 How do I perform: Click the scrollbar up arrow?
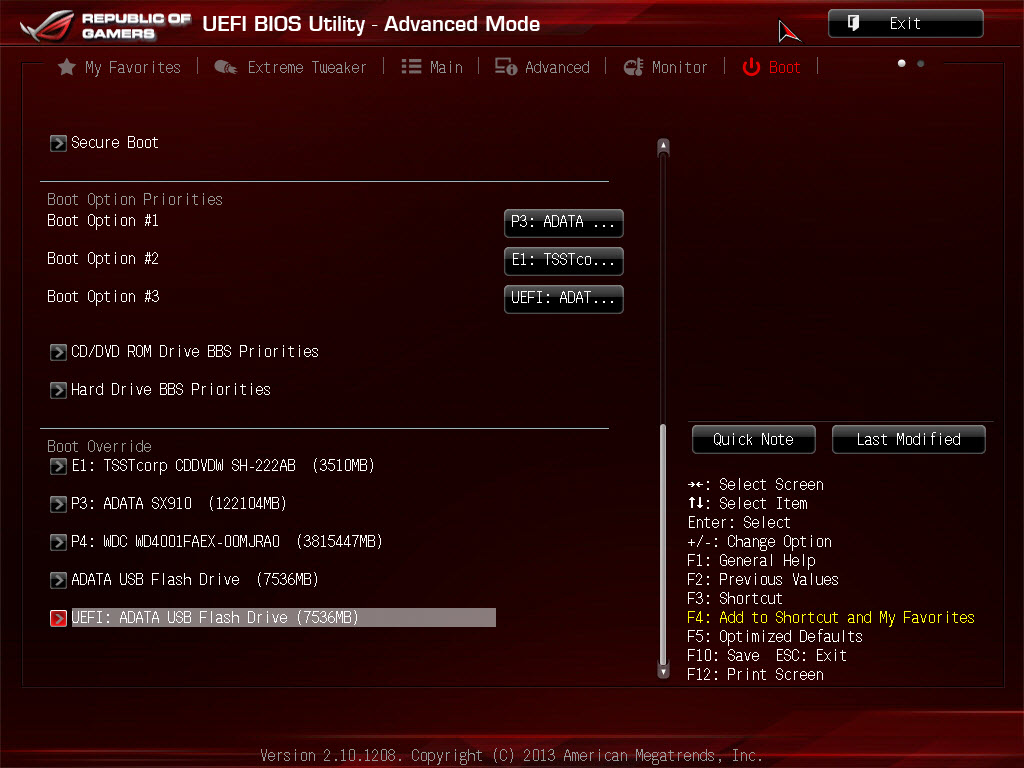664,146
